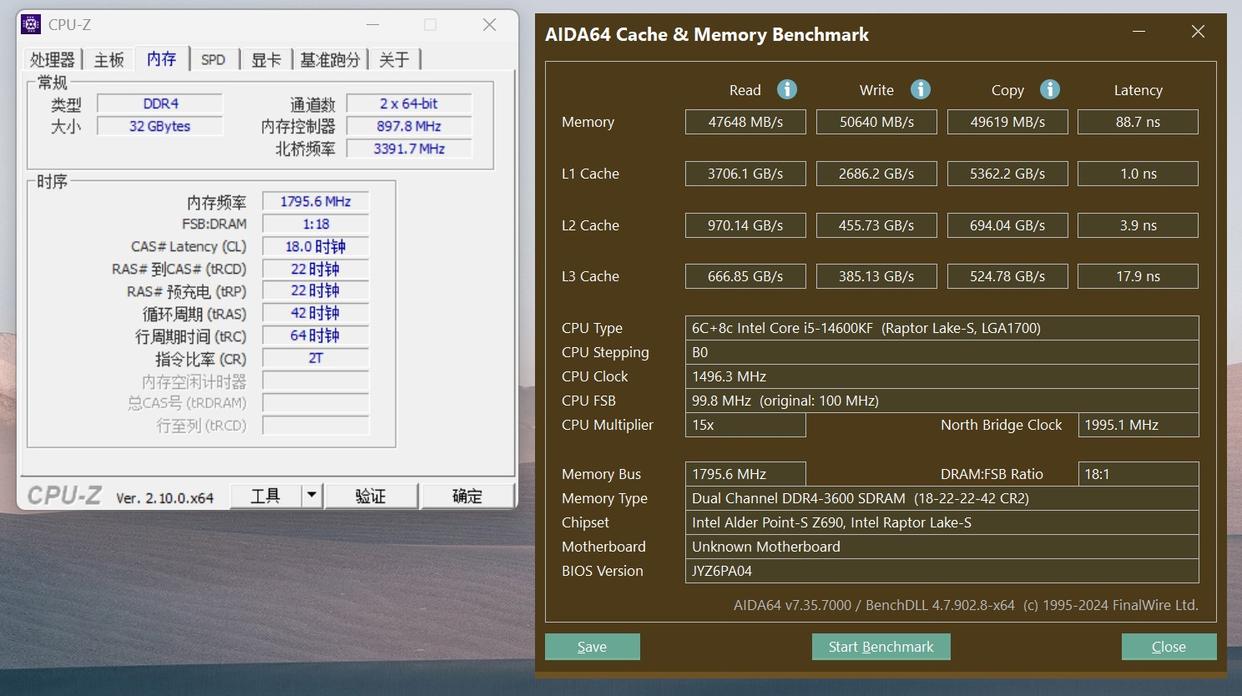Viewport: 1242px width, 696px height.
Task: Click Start Benchmark in AIDA64
Action: pos(881,647)
